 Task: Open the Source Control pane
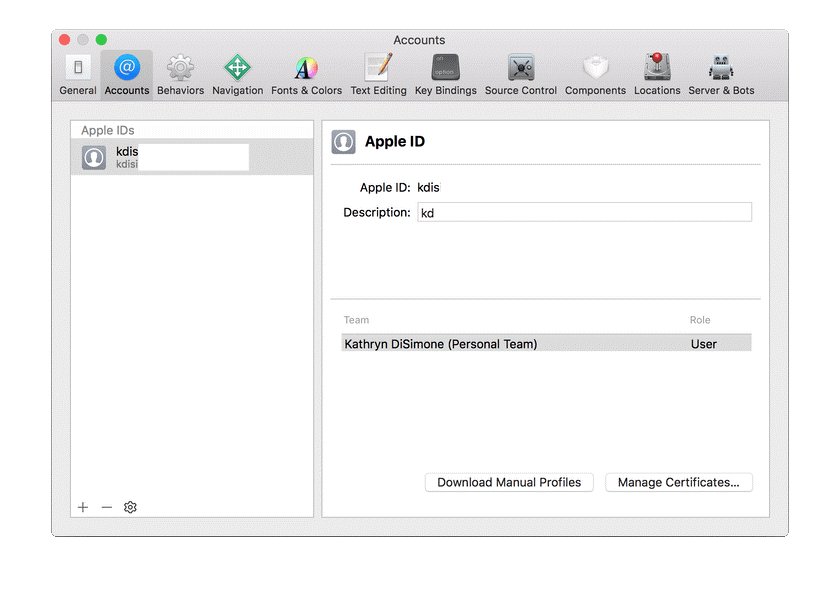(521, 76)
